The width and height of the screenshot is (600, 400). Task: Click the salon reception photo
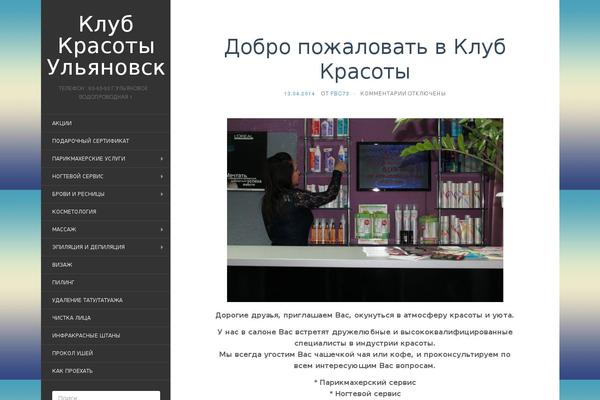tap(365, 210)
